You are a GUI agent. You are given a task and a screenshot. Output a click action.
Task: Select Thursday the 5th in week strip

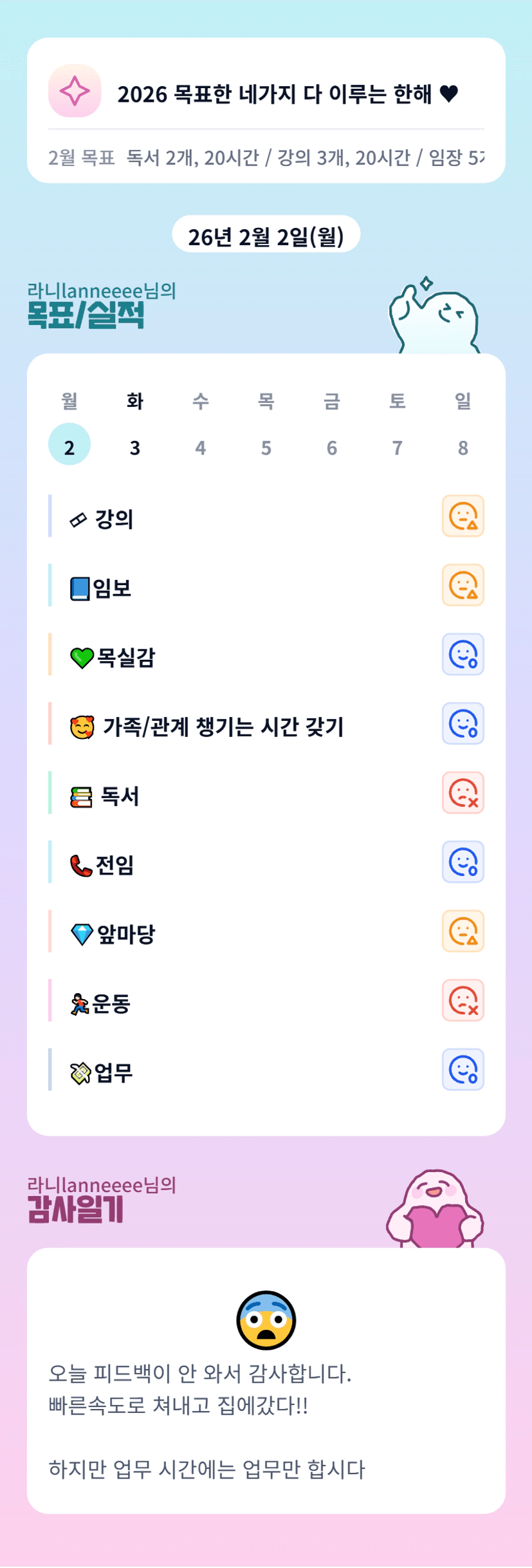point(266,447)
